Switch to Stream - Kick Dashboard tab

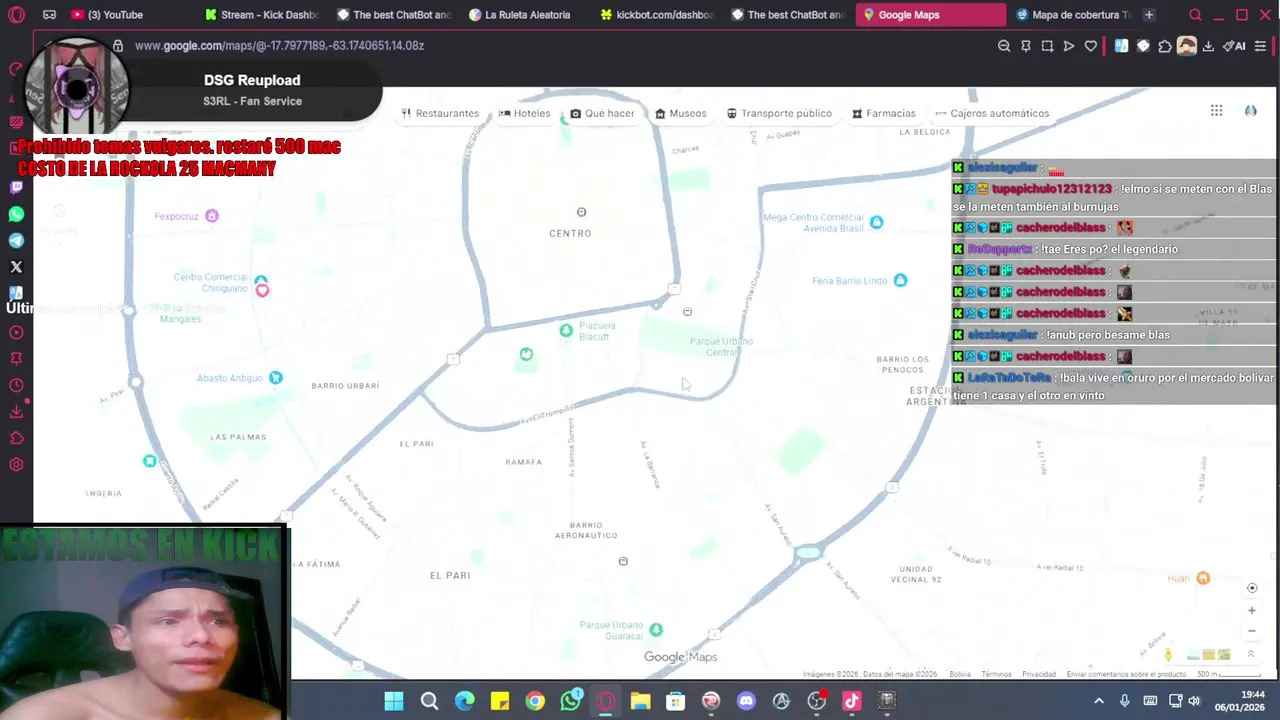(x=260, y=15)
